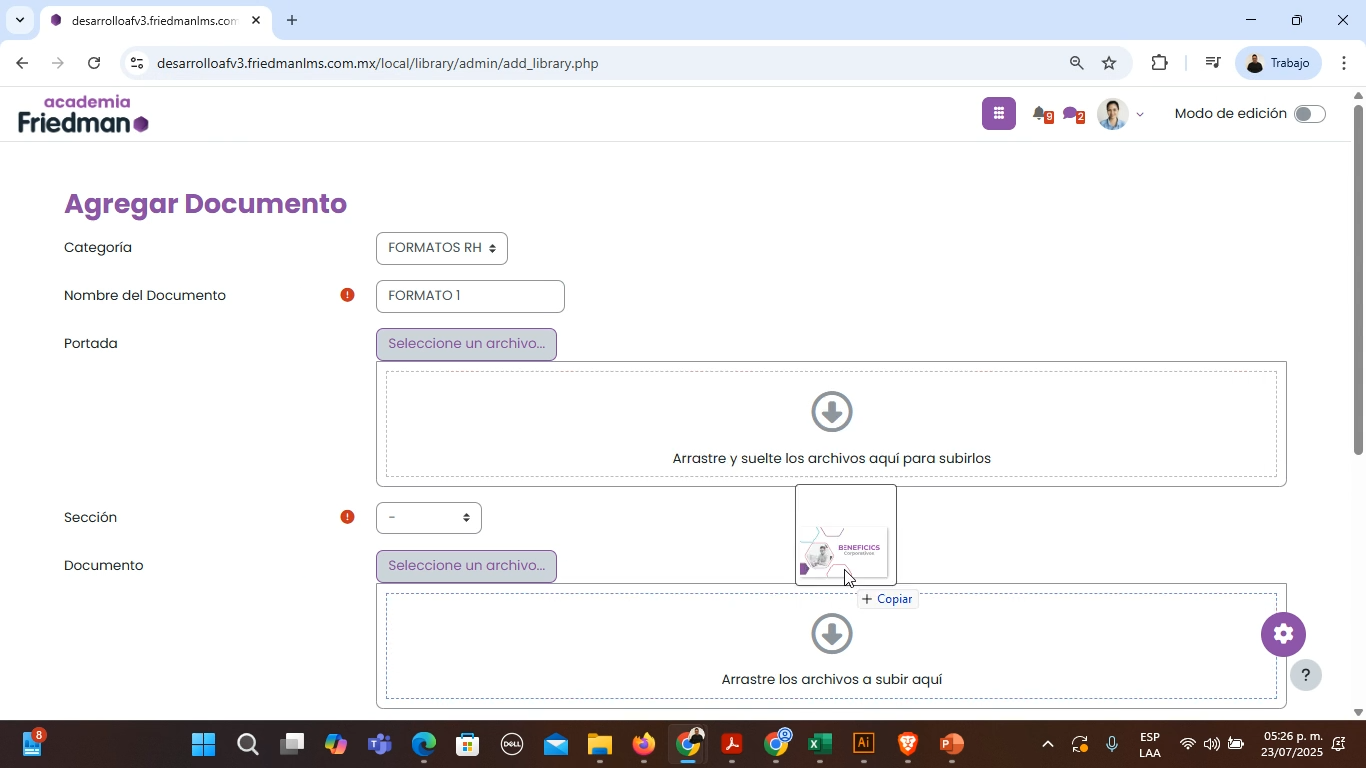
Task: Open Microsoft Edge from the taskbar
Action: [423, 744]
